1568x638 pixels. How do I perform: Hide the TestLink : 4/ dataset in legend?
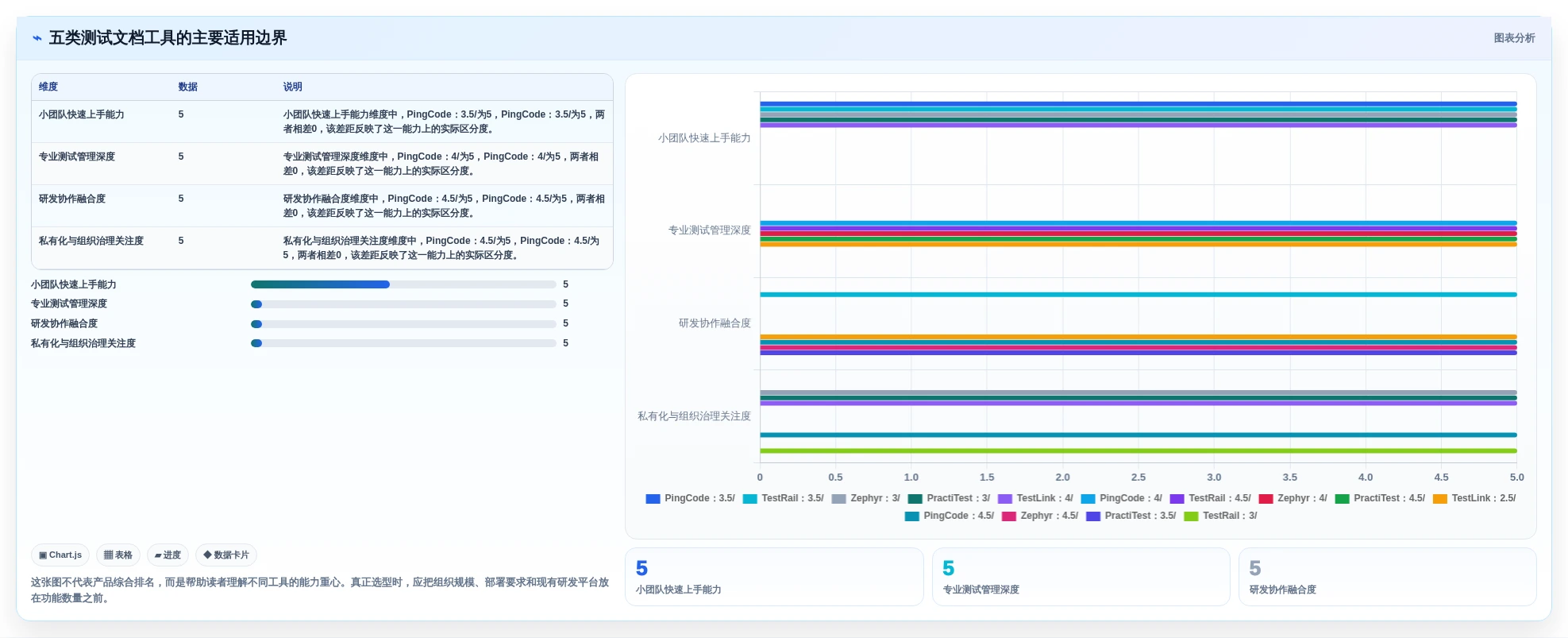point(1035,498)
